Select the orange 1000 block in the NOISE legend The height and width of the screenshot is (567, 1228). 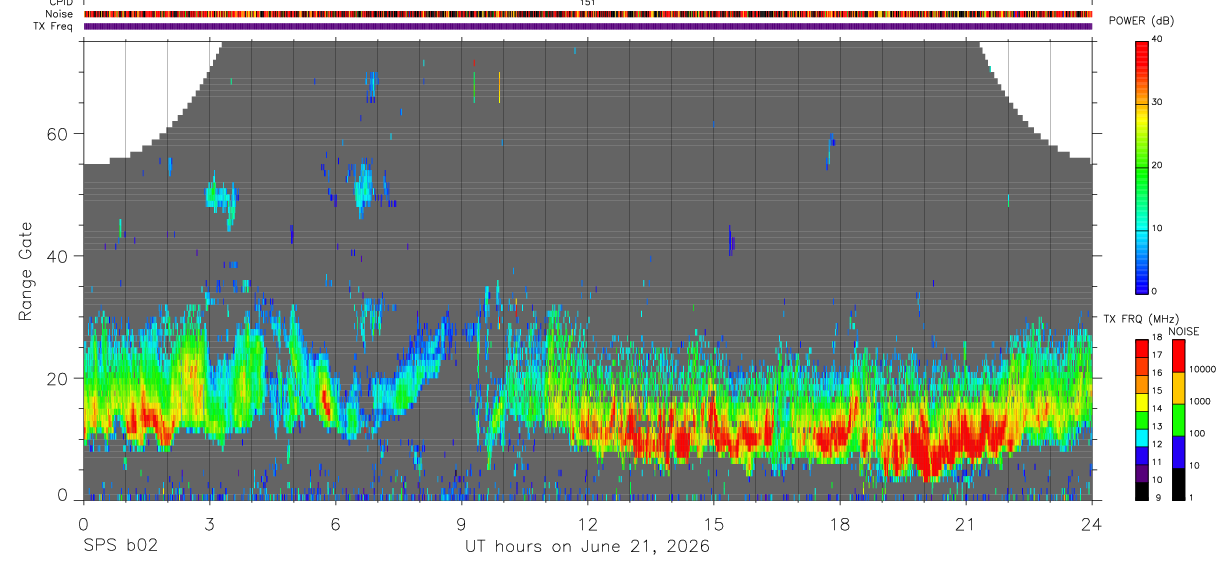click(x=1178, y=386)
